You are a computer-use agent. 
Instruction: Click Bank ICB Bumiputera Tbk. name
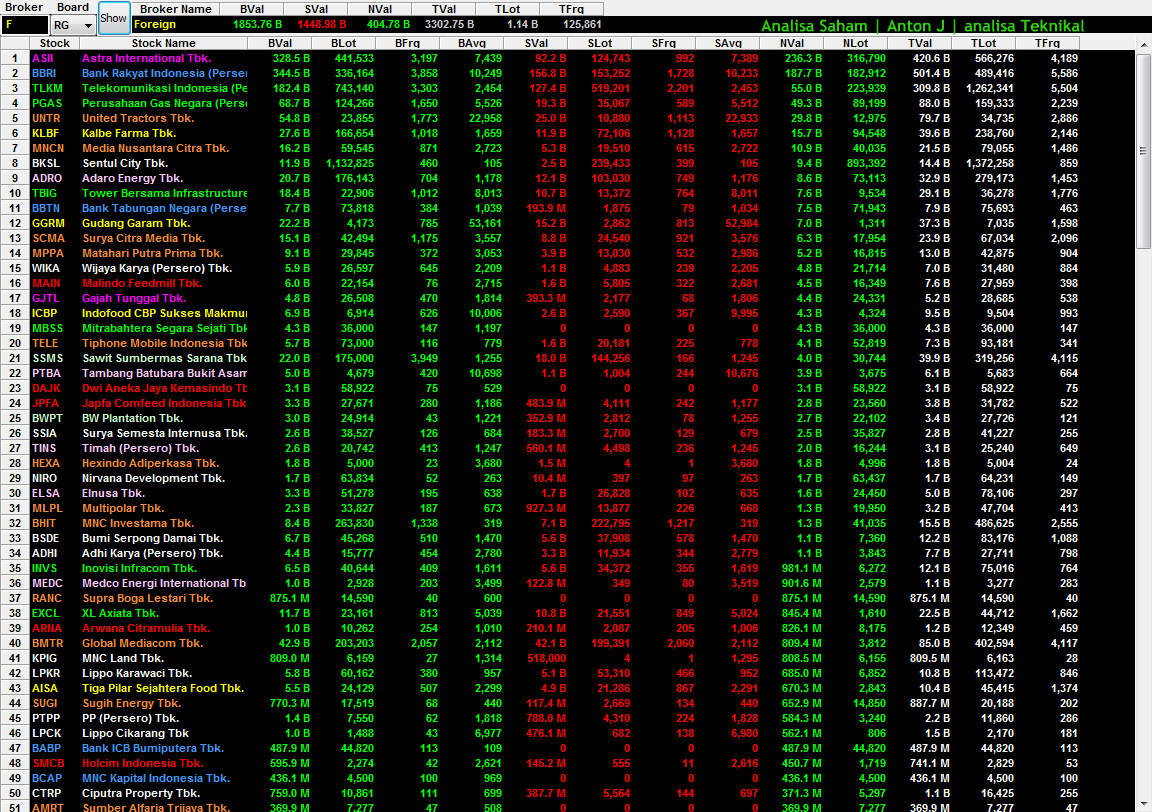click(x=153, y=748)
